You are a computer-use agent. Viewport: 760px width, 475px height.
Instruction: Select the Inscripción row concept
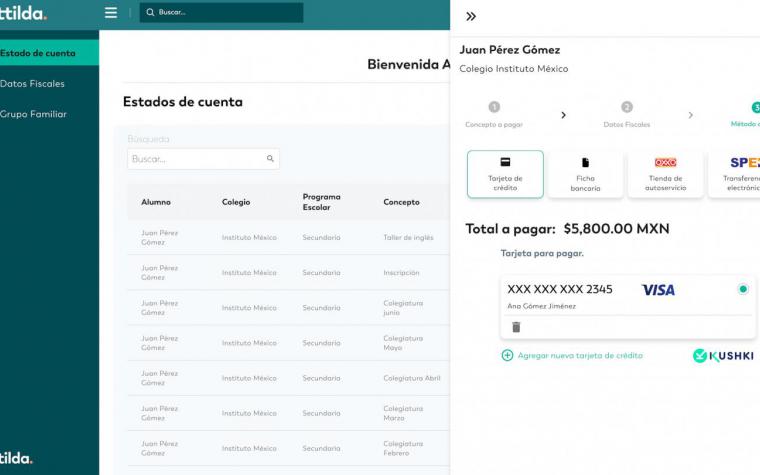(401, 273)
